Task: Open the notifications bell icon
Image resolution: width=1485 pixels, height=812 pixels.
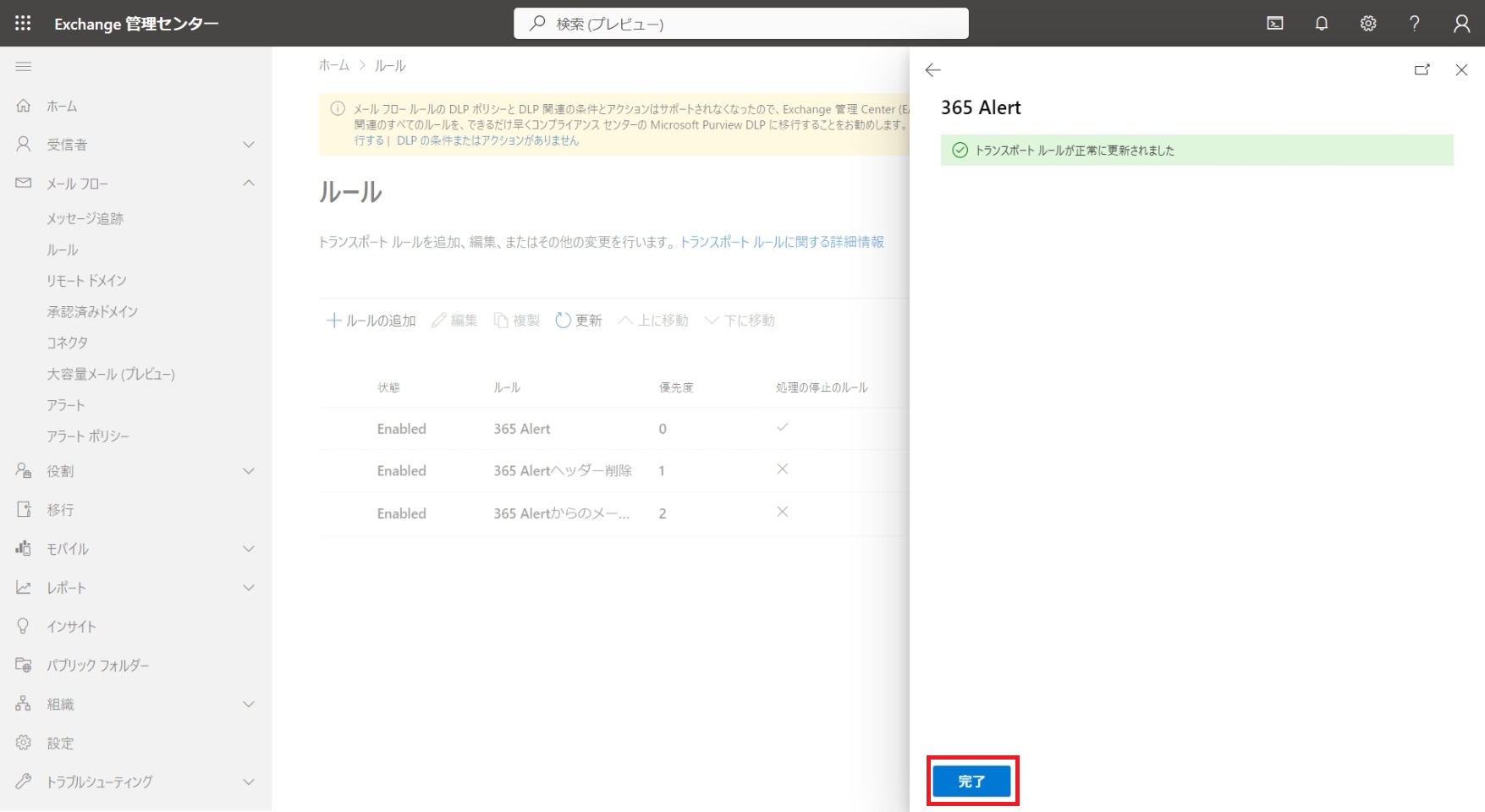Action: pos(1321,24)
